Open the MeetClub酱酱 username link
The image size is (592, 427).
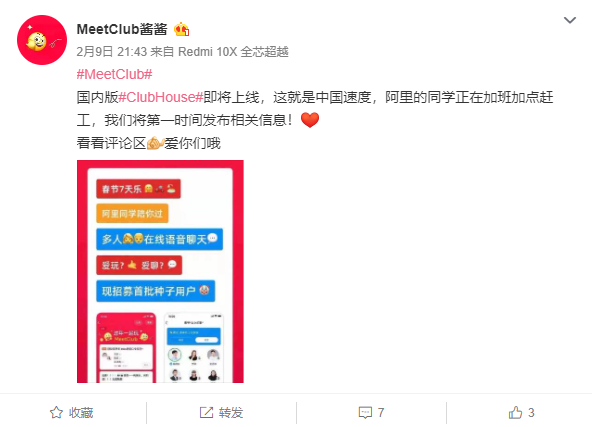(x=122, y=29)
